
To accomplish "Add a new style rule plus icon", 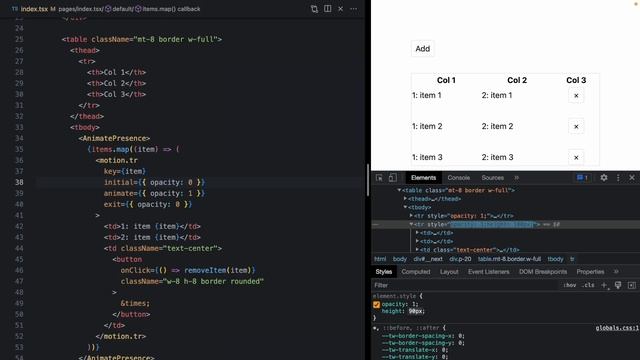I will click(604, 285).
